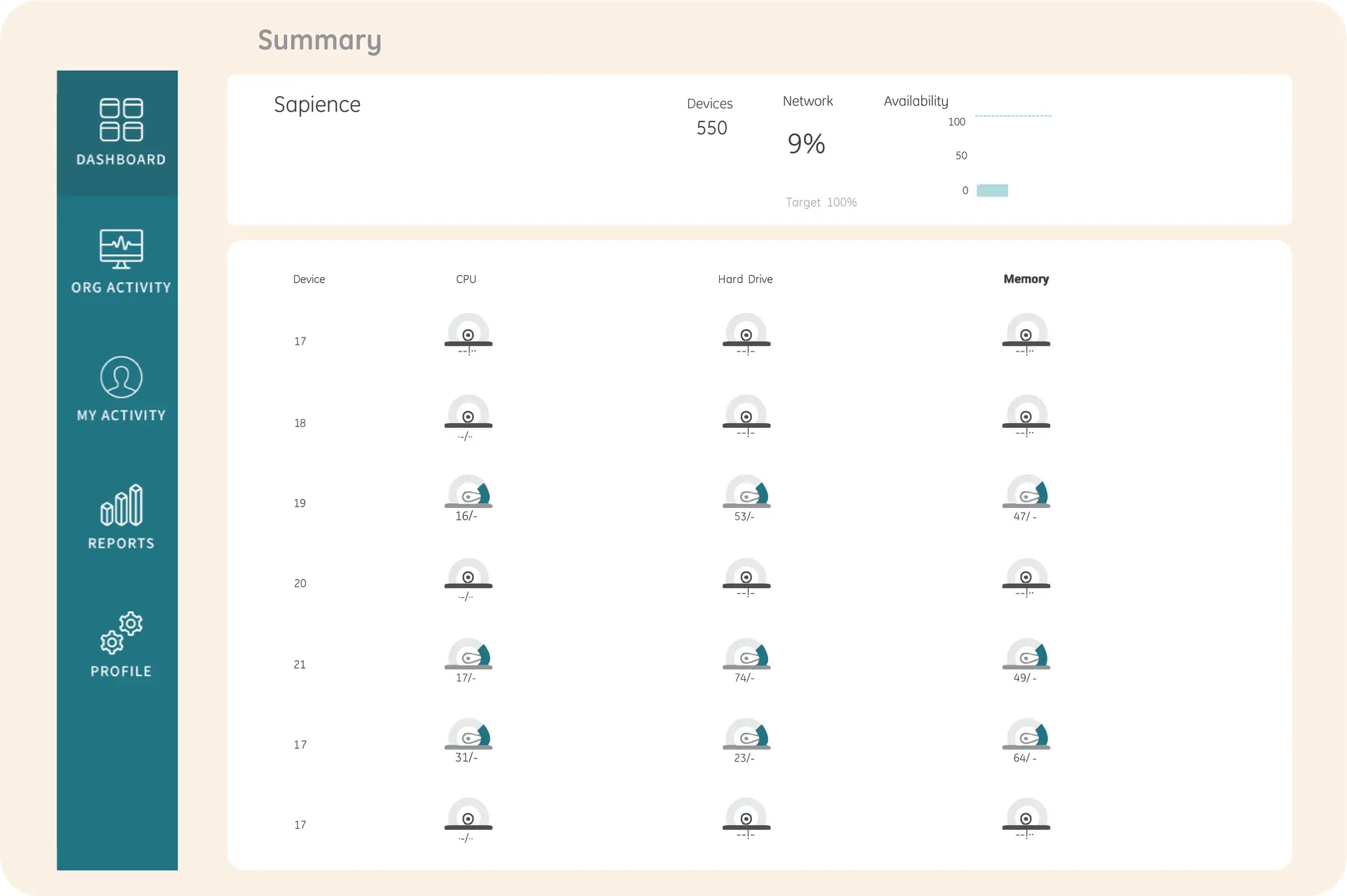Click the Target 100% label
This screenshot has width=1347, height=896.
click(821, 202)
